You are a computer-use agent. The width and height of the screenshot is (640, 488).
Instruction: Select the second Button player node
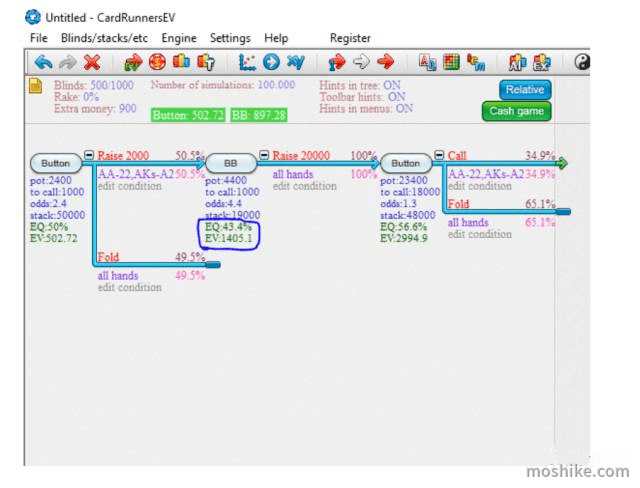pos(406,163)
